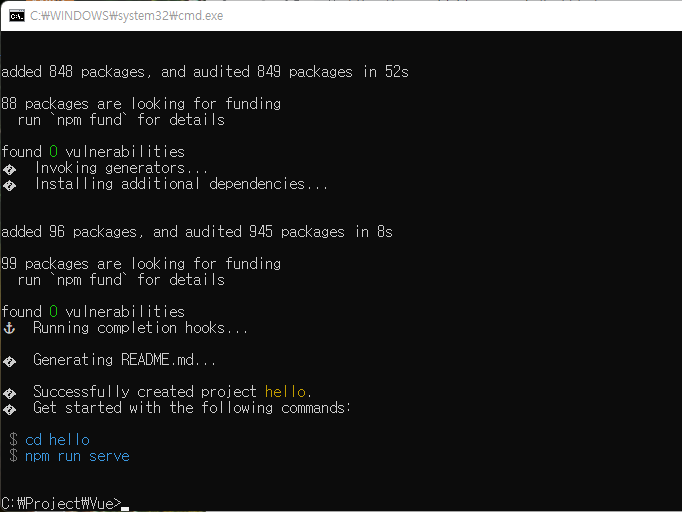This screenshot has height=512, width=682.
Task: Click the added 96 packages line
Action: tap(196, 232)
